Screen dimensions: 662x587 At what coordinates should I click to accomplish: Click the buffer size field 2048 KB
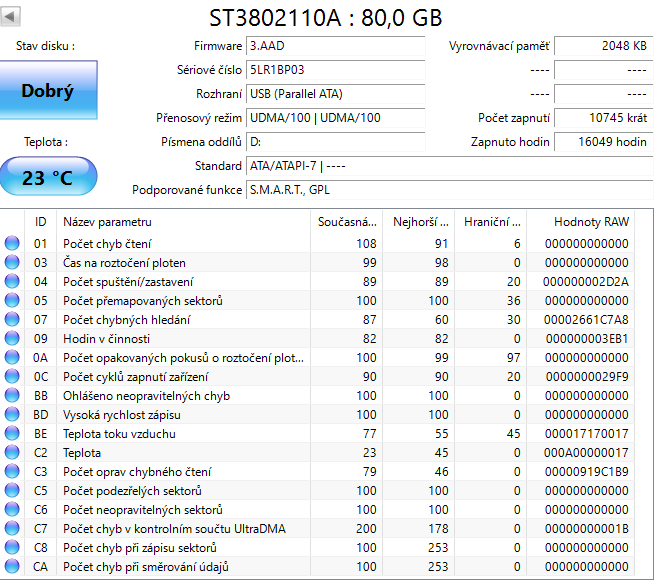(604, 46)
